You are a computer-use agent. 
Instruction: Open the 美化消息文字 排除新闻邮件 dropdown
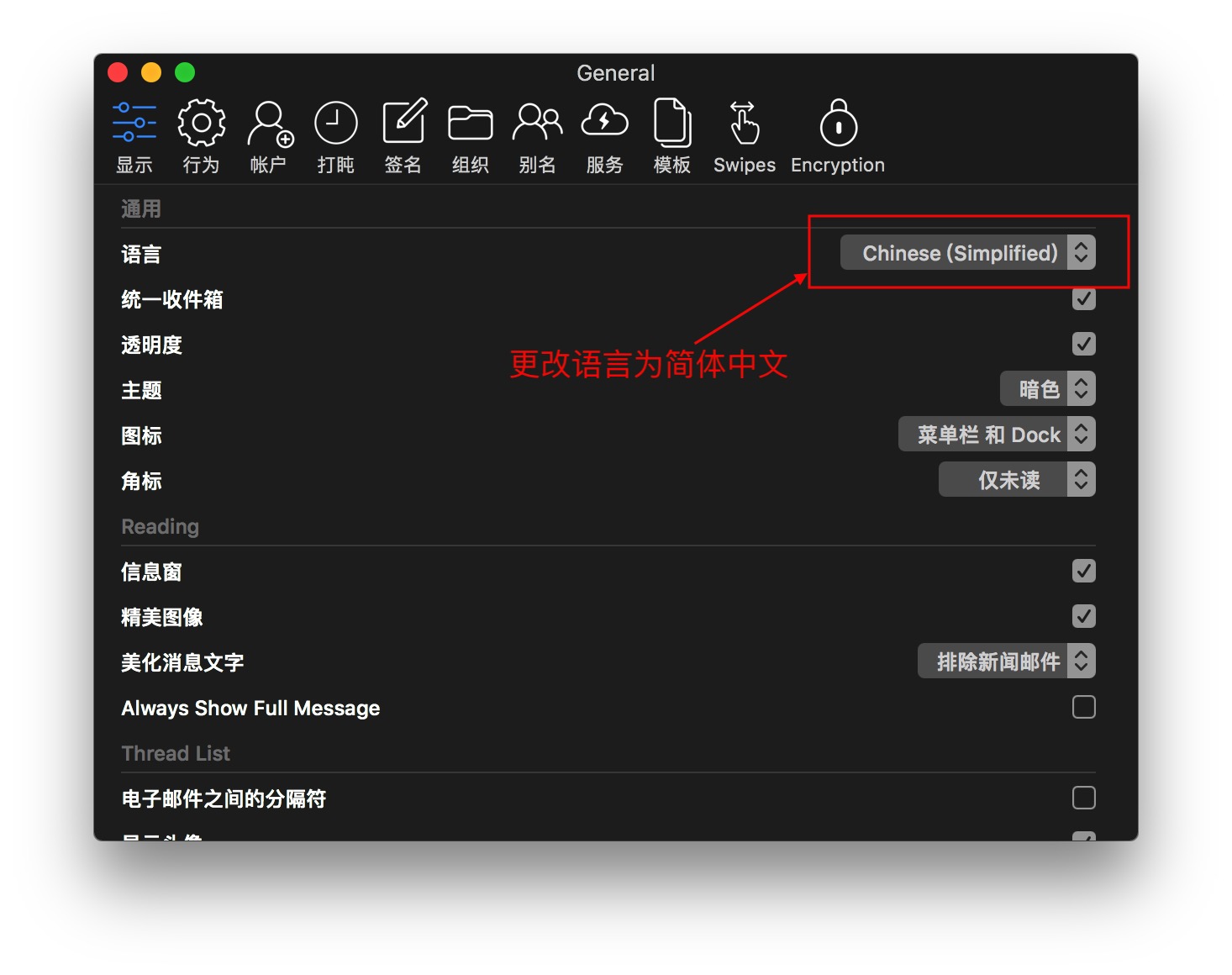[x=1007, y=661]
